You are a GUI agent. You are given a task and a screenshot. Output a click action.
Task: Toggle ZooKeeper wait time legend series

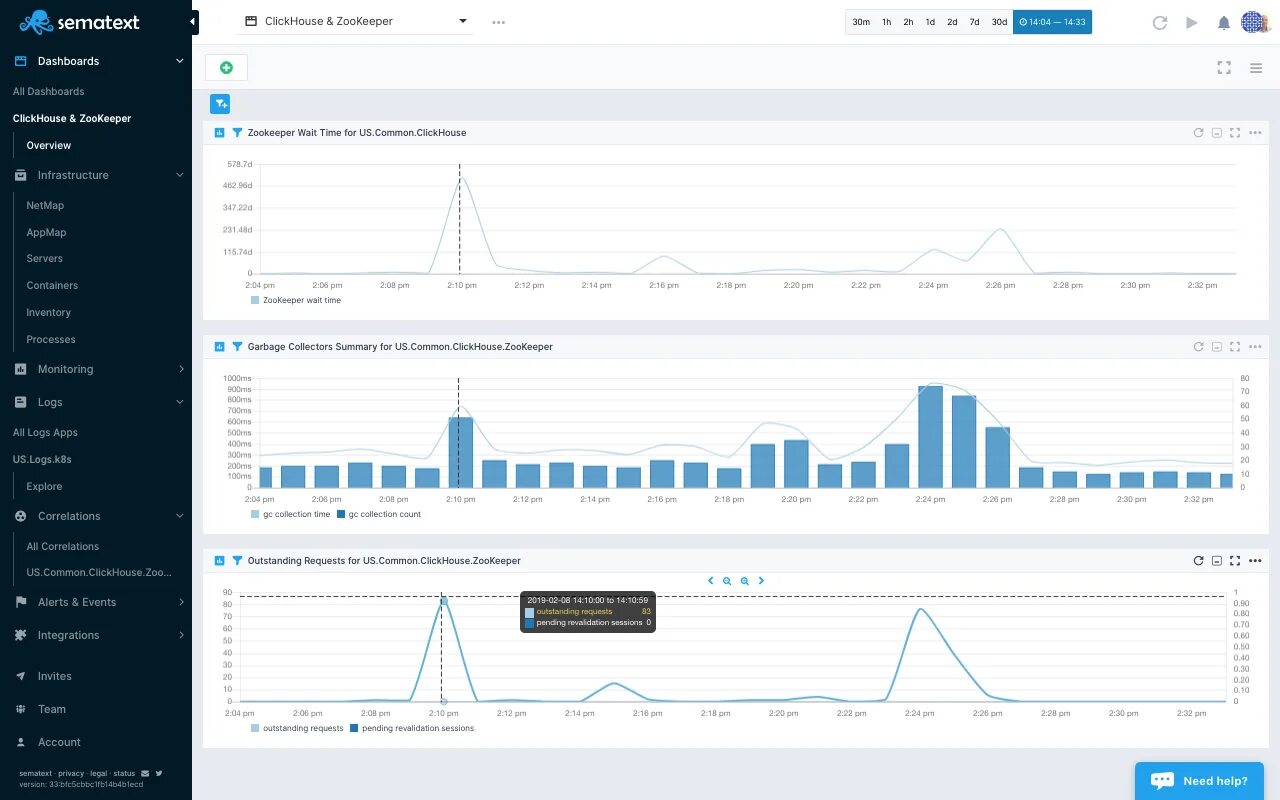pyautogui.click(x=296, y=300)
